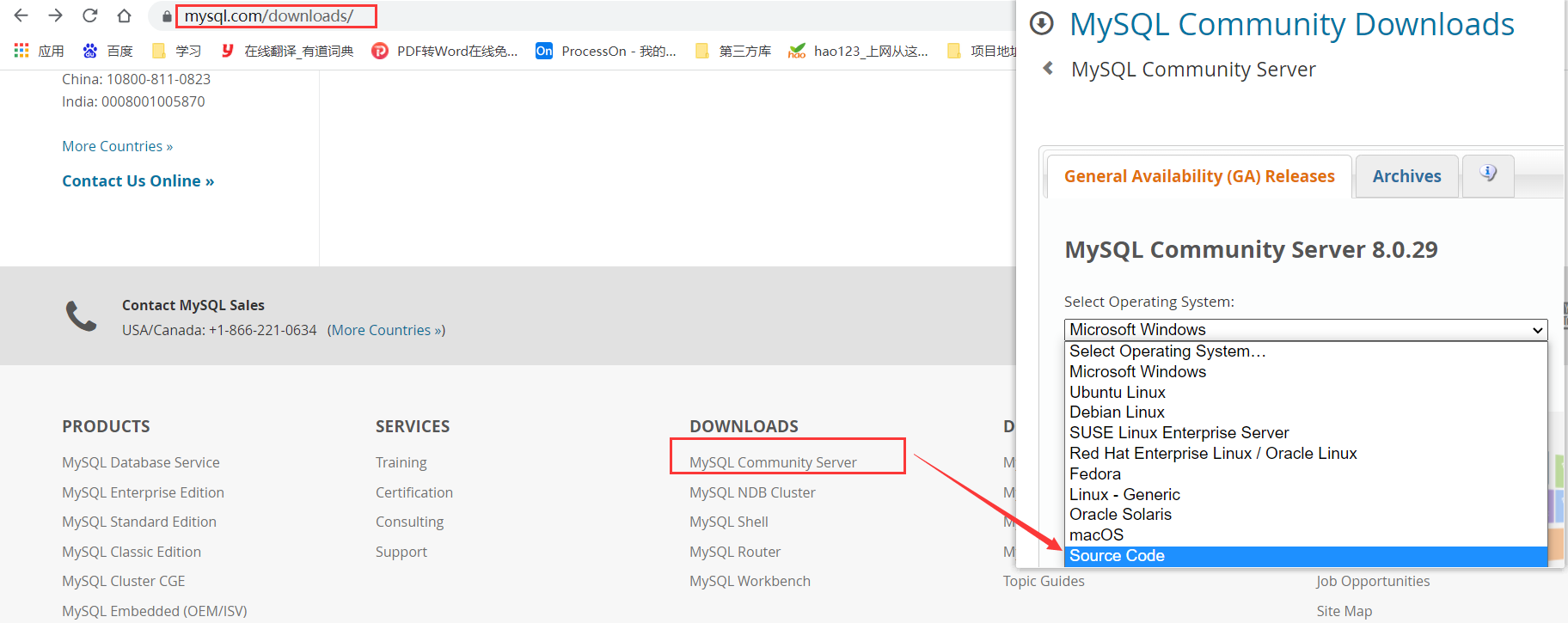Select SUSE Linux Enterprise Server option

pyautogui.click(x=1306, y=433)
